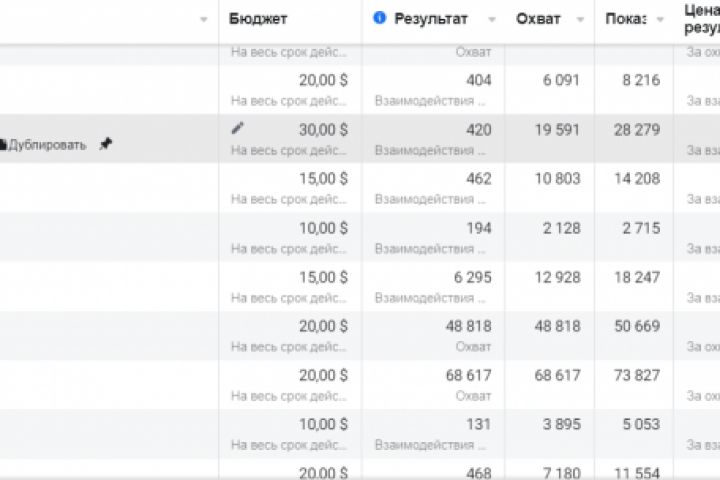
Task: Click the pencil icon to edit budget
Action: (x=237, y=128)
